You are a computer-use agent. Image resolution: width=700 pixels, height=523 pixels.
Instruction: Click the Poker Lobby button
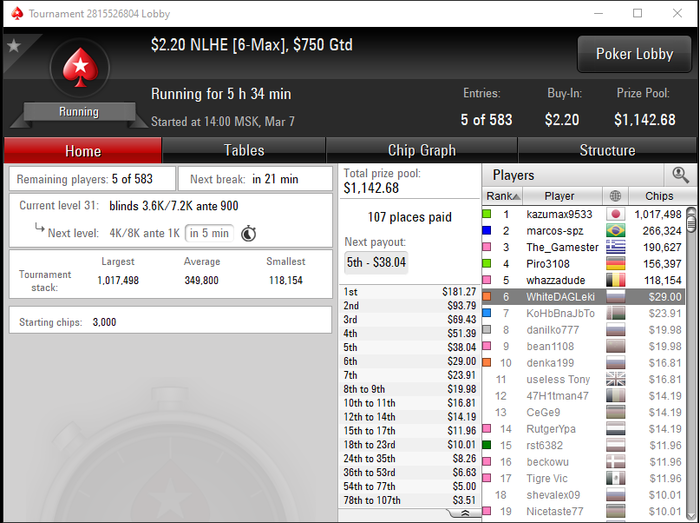point(634,54)
